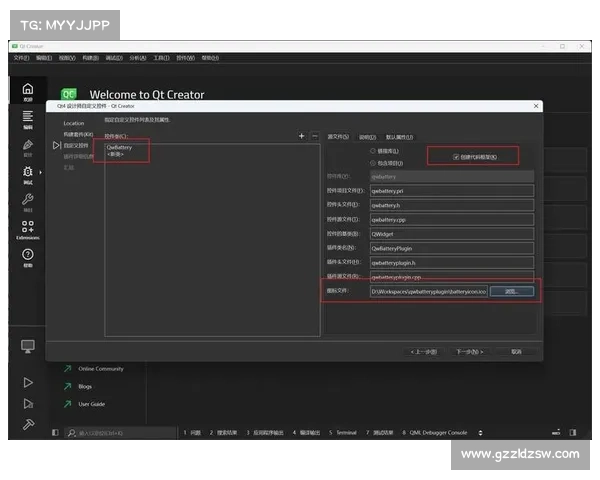Click the qwbatteryplugin.h header field
The height and width of the screenshot is (480, 600).
[452, 263]
